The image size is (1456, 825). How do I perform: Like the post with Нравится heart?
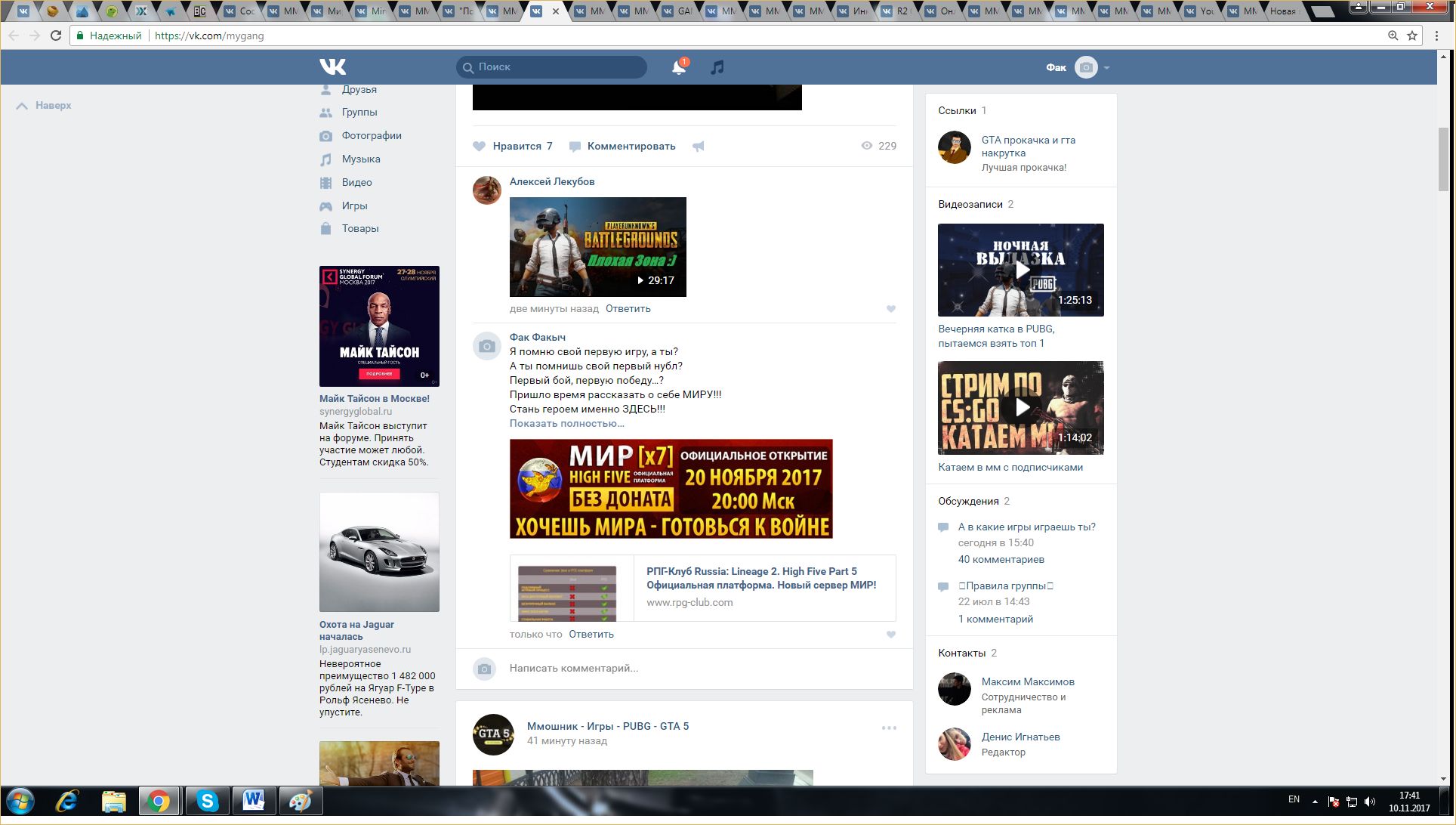coord(480,147)
